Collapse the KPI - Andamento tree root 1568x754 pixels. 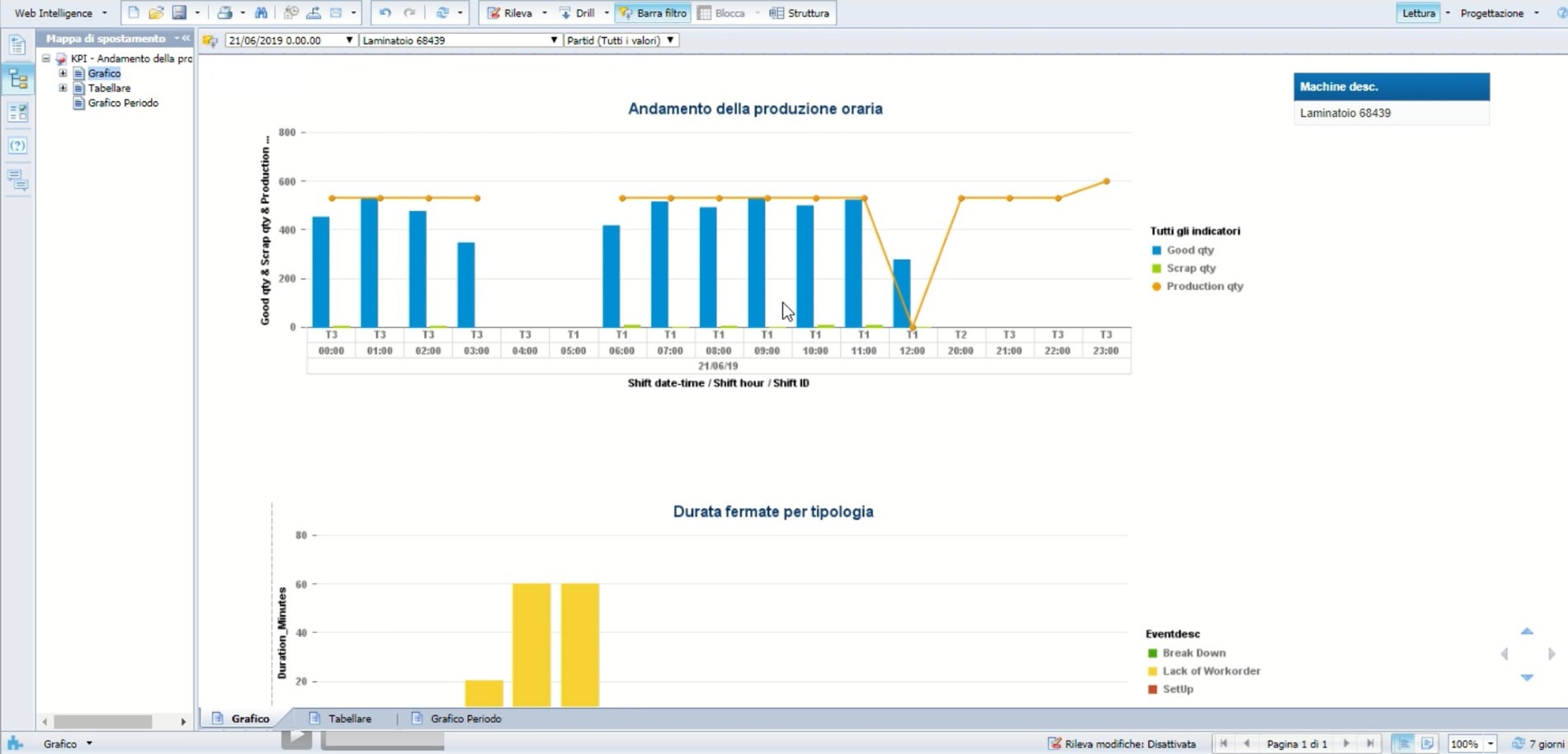point(46,58)
